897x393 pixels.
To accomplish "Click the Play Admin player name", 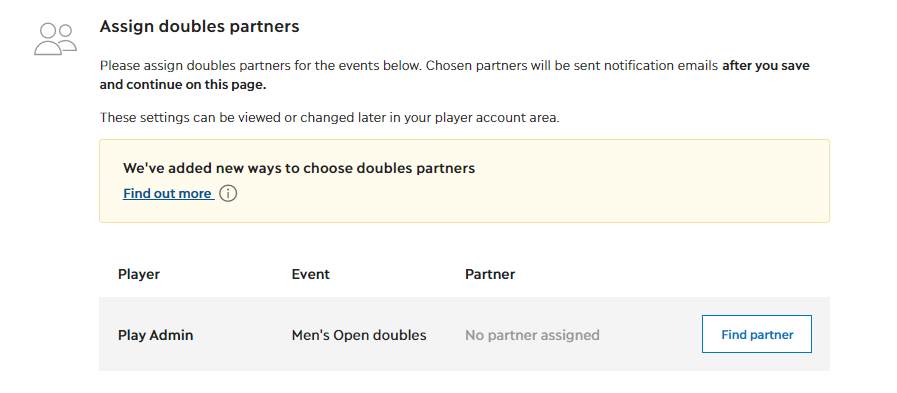I will [x=156, y=335].
